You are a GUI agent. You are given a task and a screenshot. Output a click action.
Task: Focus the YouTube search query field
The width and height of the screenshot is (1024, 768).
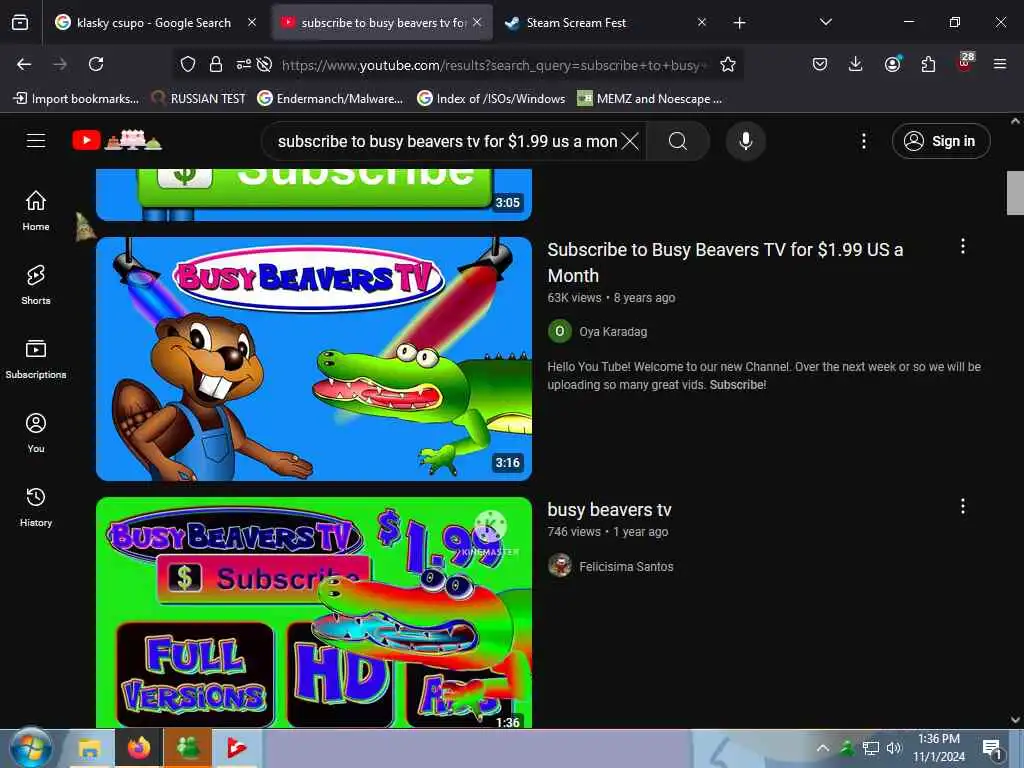tap(447, 141)
